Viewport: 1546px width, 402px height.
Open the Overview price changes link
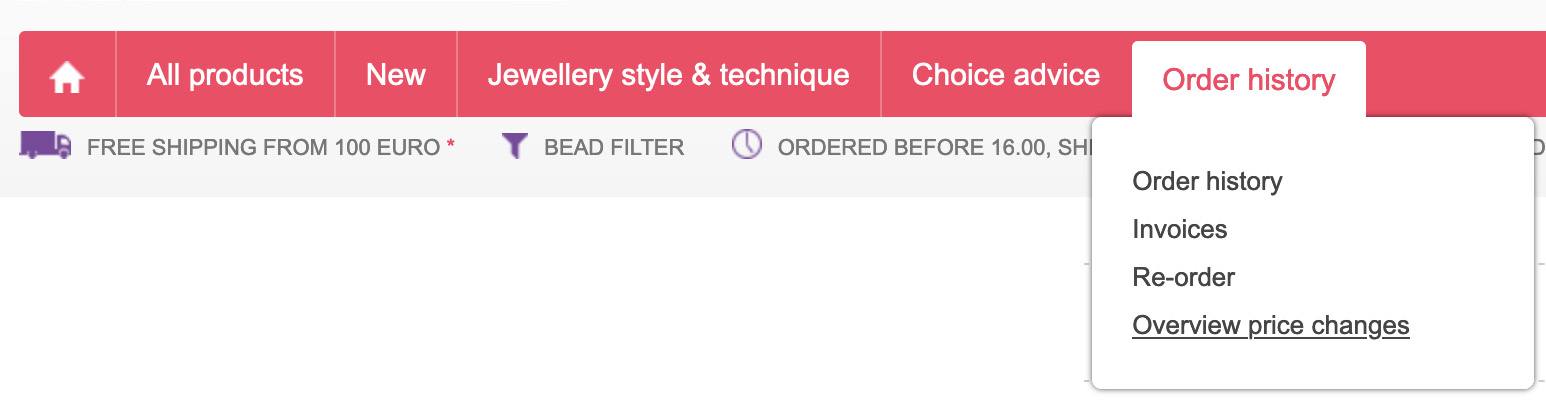tap(1270, 325)
